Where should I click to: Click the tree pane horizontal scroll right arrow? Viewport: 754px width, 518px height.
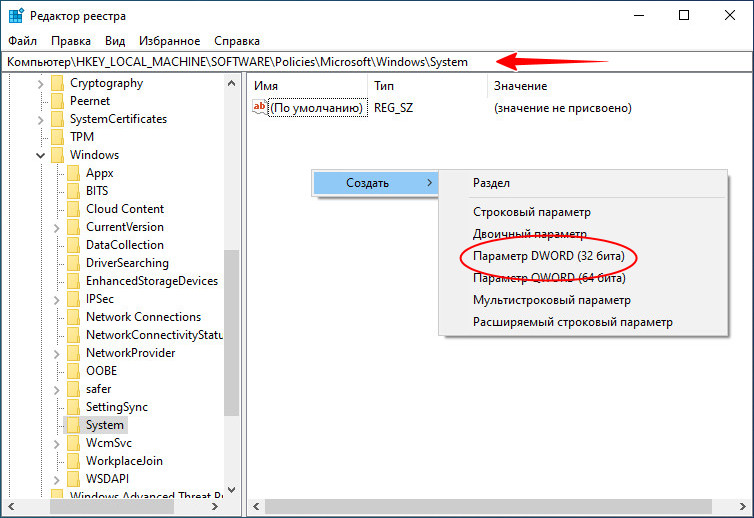pos(214,506)
